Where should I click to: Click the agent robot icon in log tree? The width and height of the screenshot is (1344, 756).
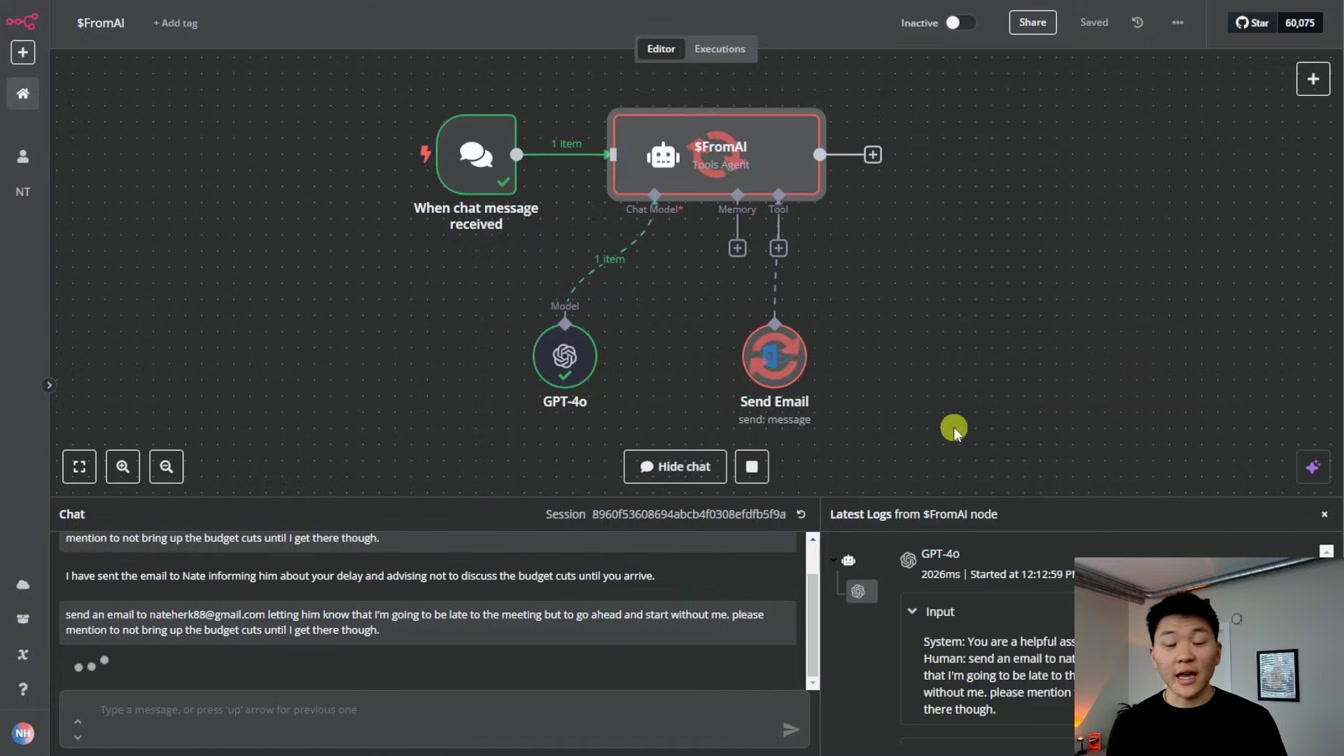click(848, 560)
